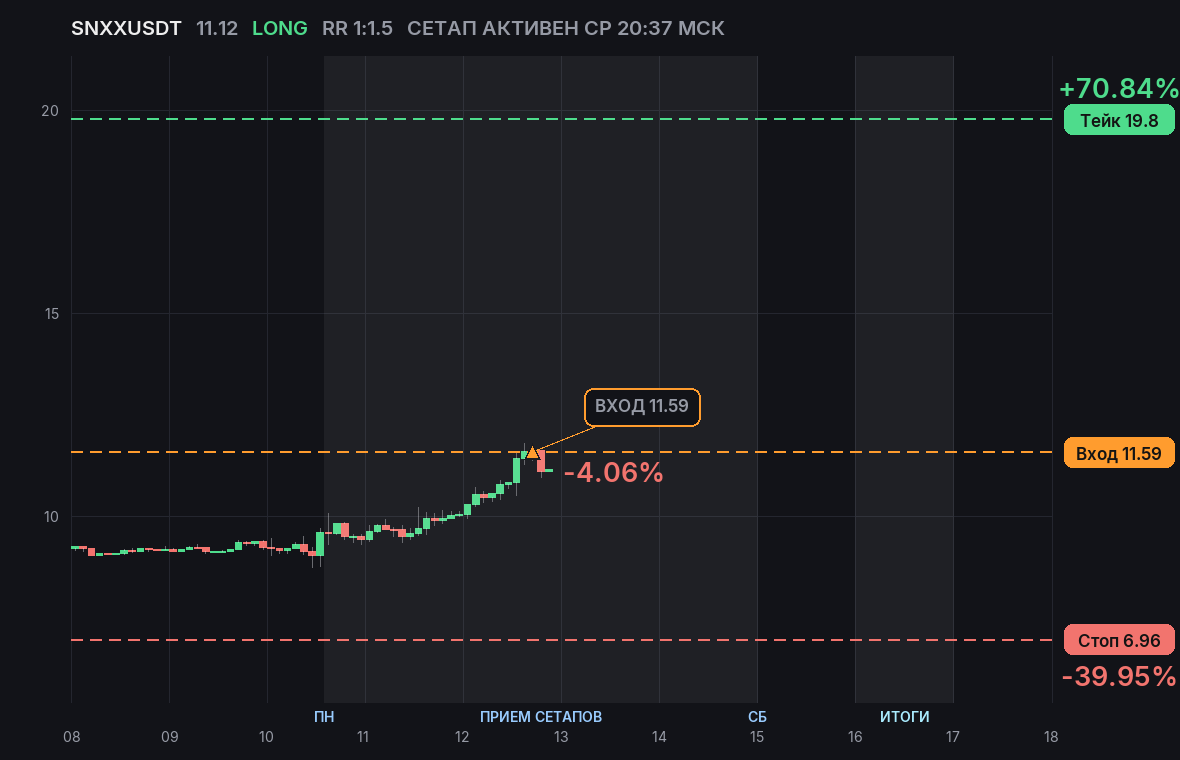Click the SNXXUSDT ticker title
The width and height of the screenshot is (1180, 760).
(x=126, y=29)
